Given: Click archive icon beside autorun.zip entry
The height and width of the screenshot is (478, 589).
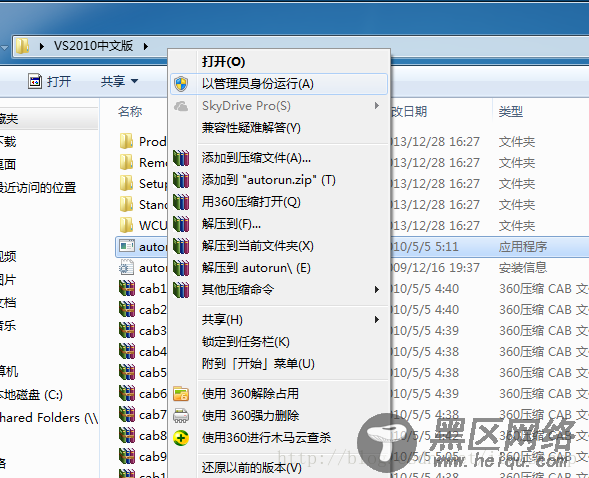Looking at the screenshot, I should [x=181, y=180].
